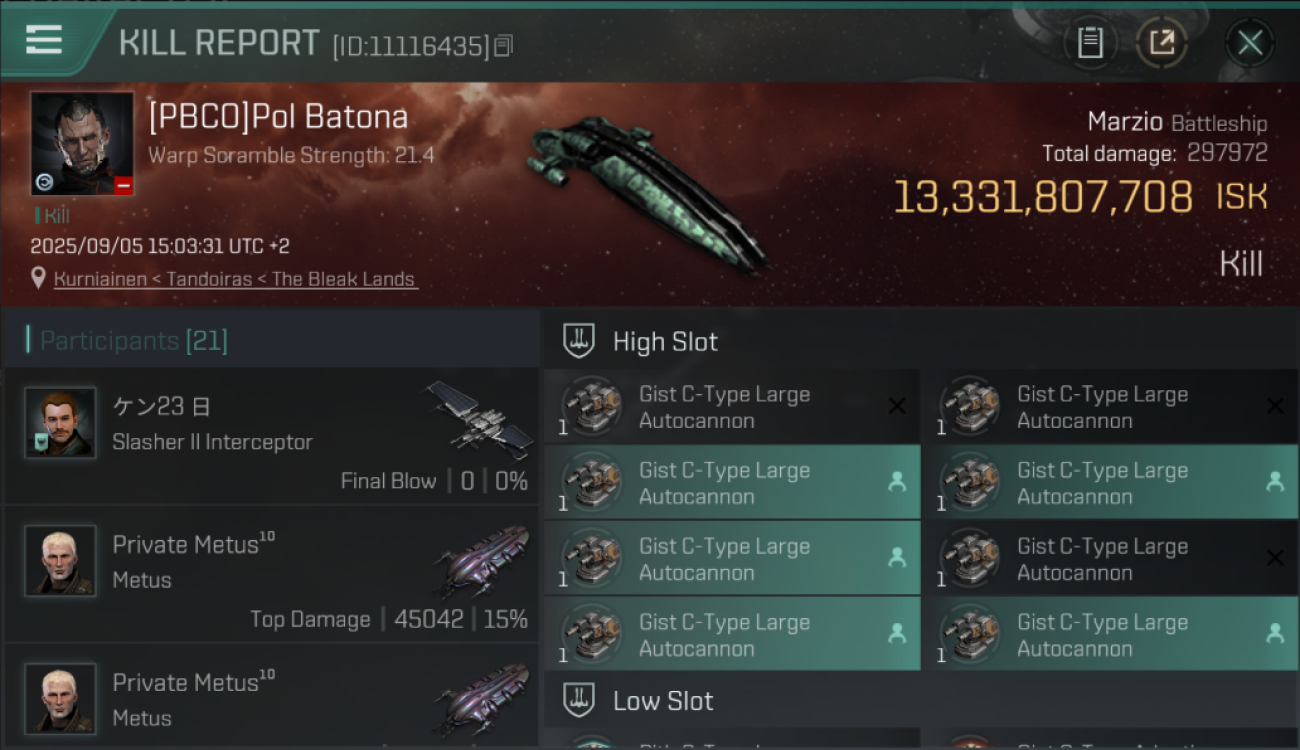Click the first dropped-item person icon
The height and width of the screenshot is (750, 1300).
click(897, 482)
